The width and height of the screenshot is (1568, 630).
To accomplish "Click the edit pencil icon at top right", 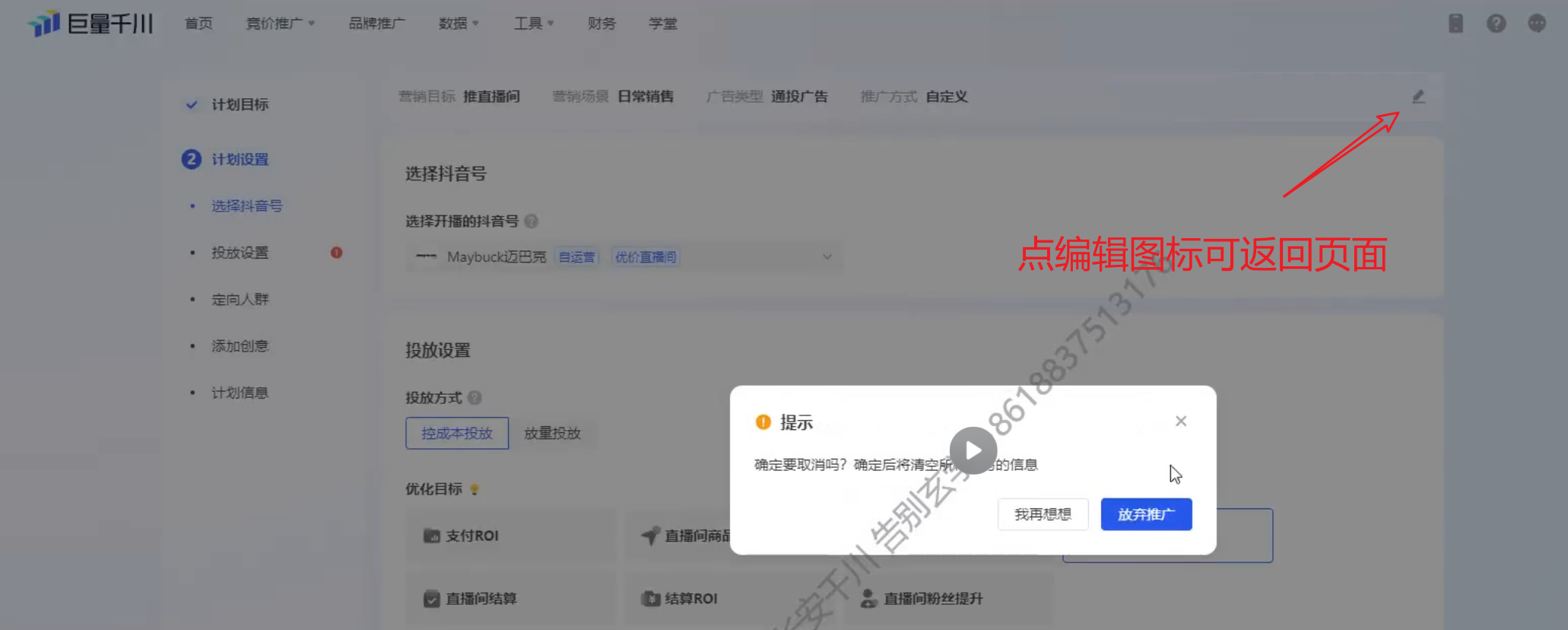I will click(1418, 97).
